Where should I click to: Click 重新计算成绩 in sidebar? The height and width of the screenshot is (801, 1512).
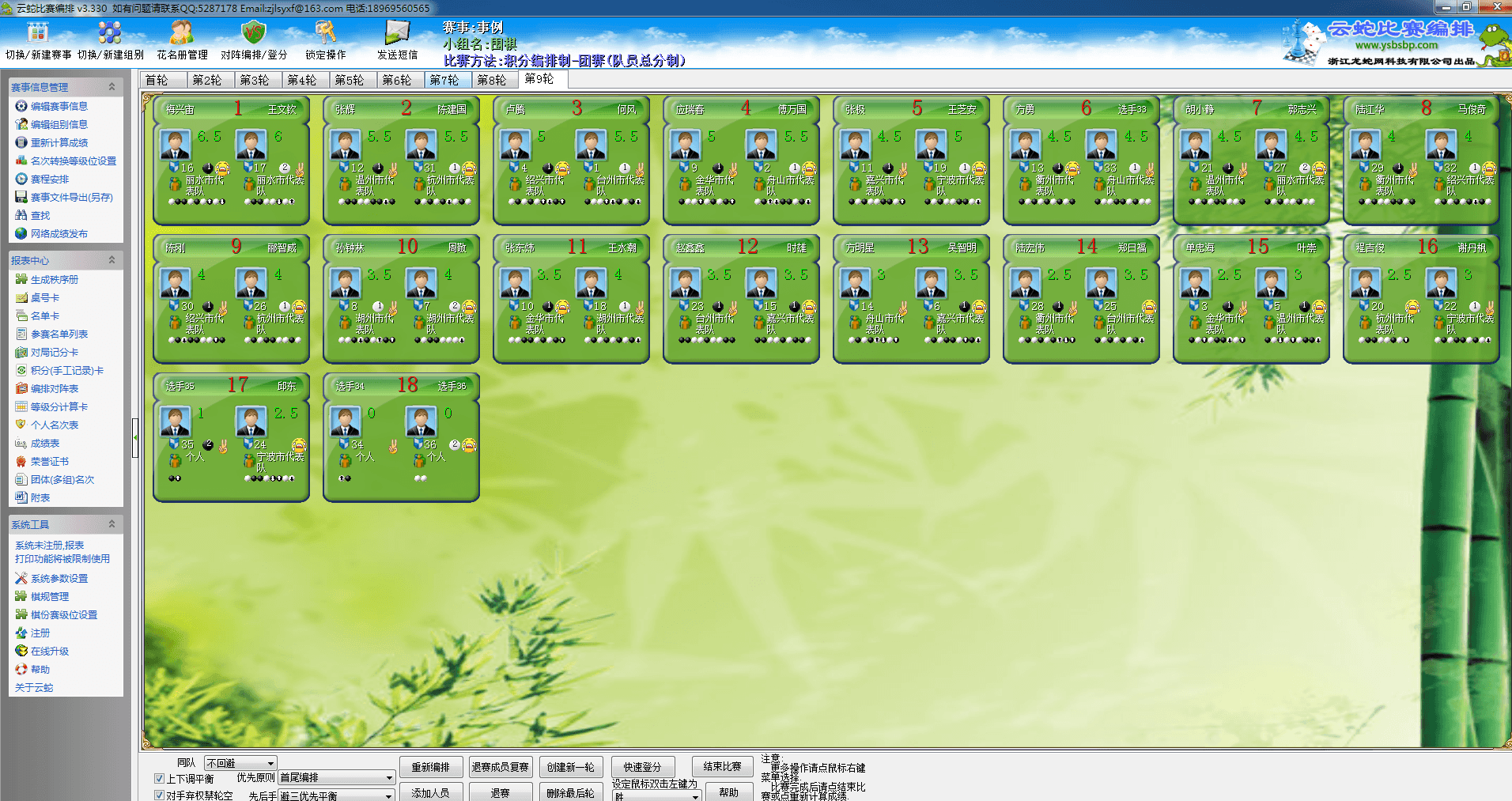point(51,142)
